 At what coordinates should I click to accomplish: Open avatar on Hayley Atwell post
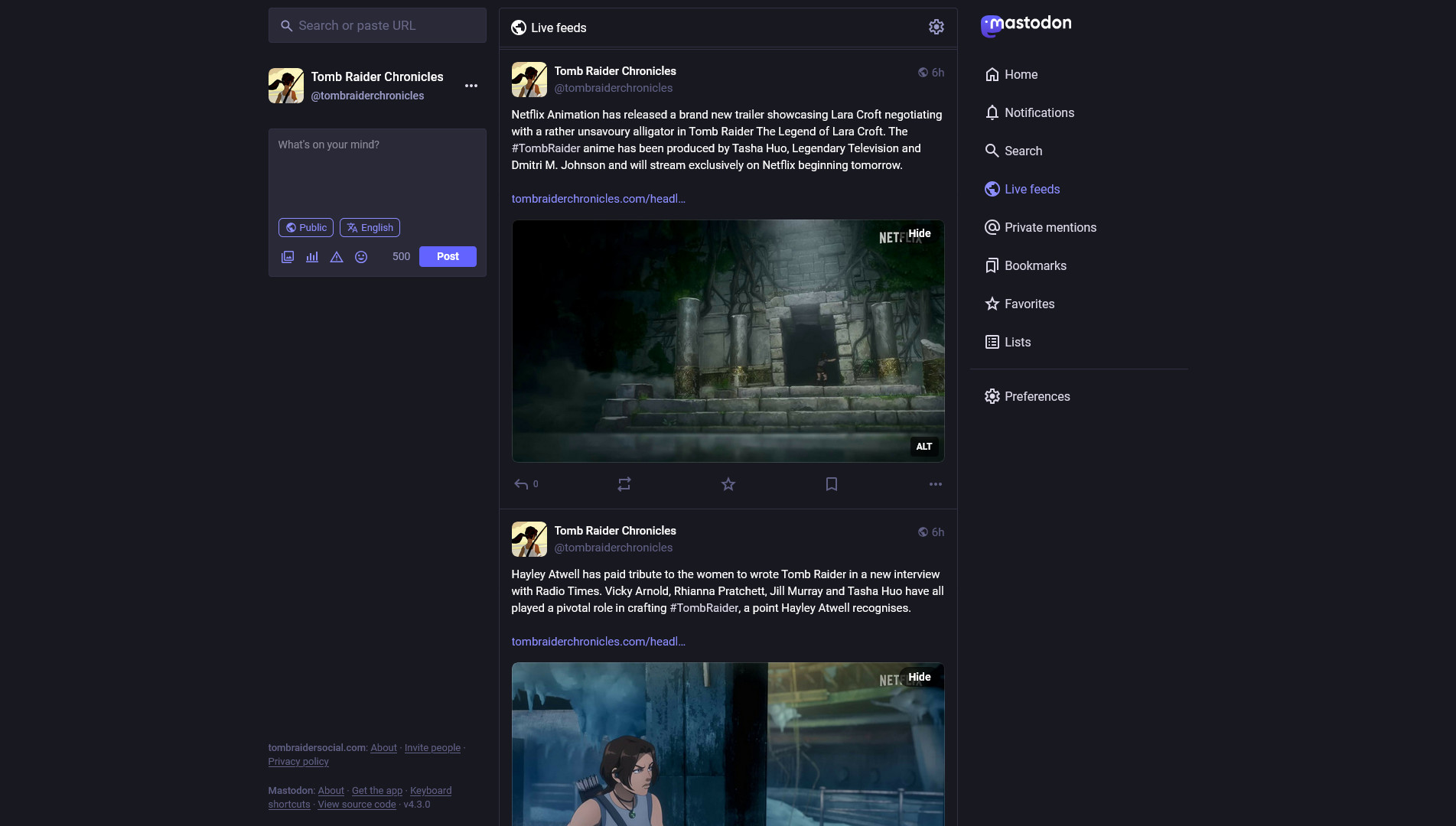(529, 539)
